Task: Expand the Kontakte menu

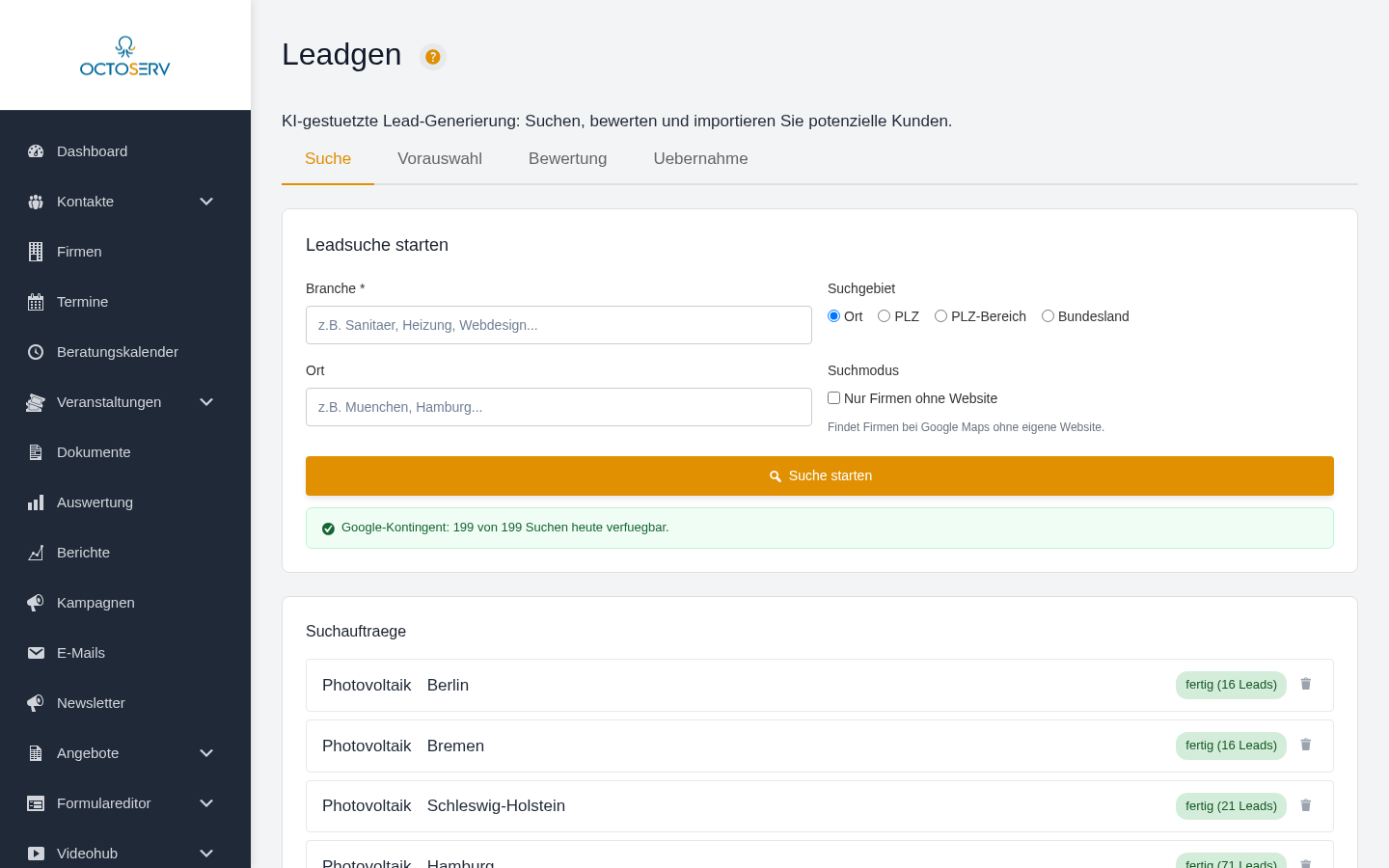Action: pyautogui.click(x=206, y=202)
